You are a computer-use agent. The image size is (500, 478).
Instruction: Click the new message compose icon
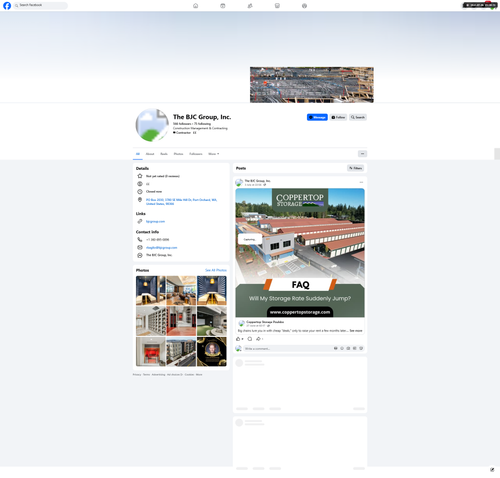(x=492, y=470)
